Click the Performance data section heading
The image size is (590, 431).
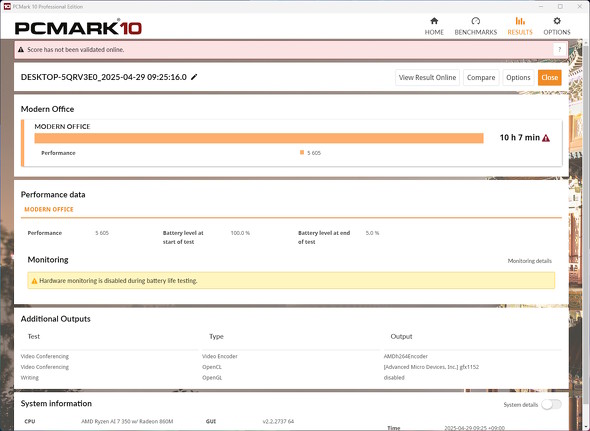(53, 195)
